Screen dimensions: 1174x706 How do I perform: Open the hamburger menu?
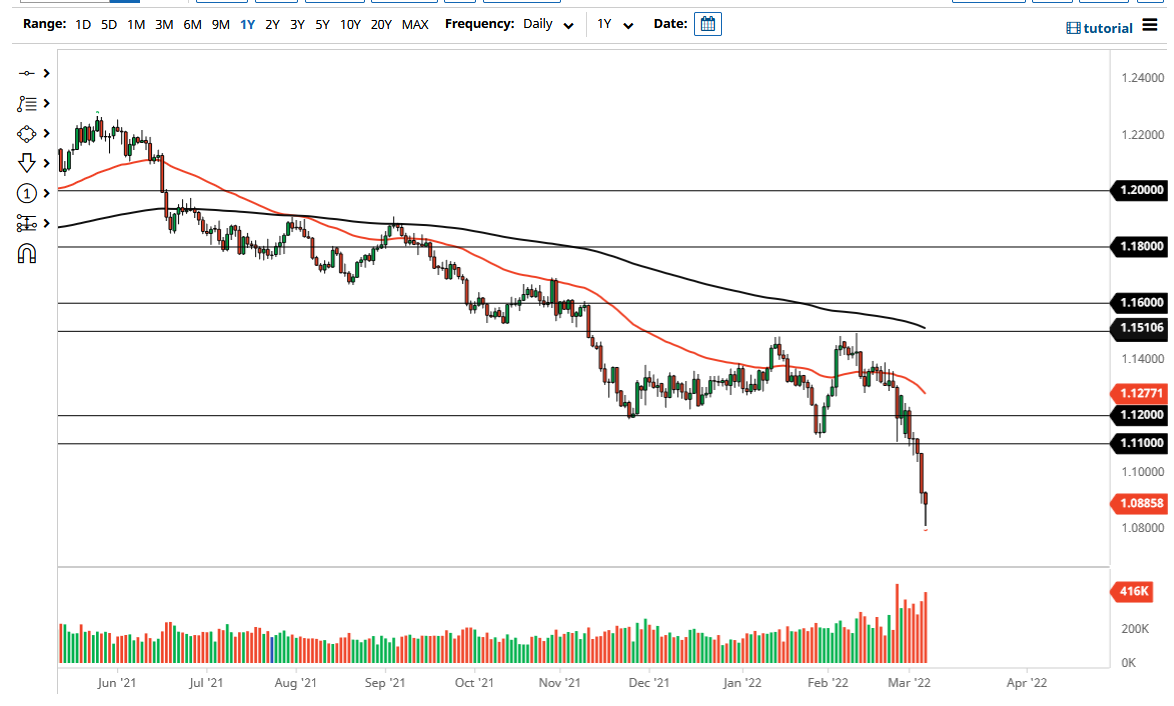coord(1150,28)
